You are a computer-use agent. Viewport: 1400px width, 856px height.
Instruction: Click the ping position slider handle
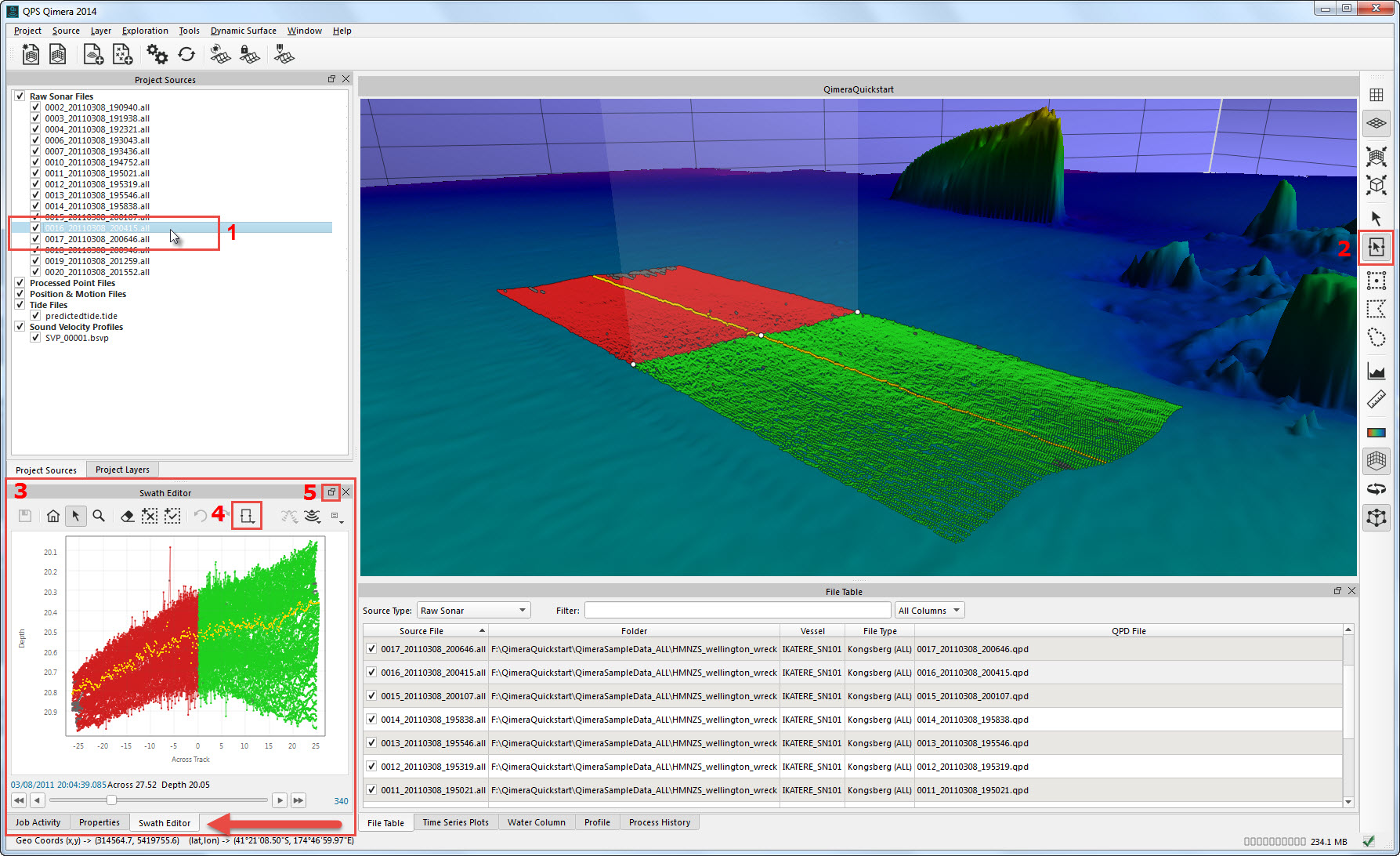pyautogui.click(x=111, y=800)
